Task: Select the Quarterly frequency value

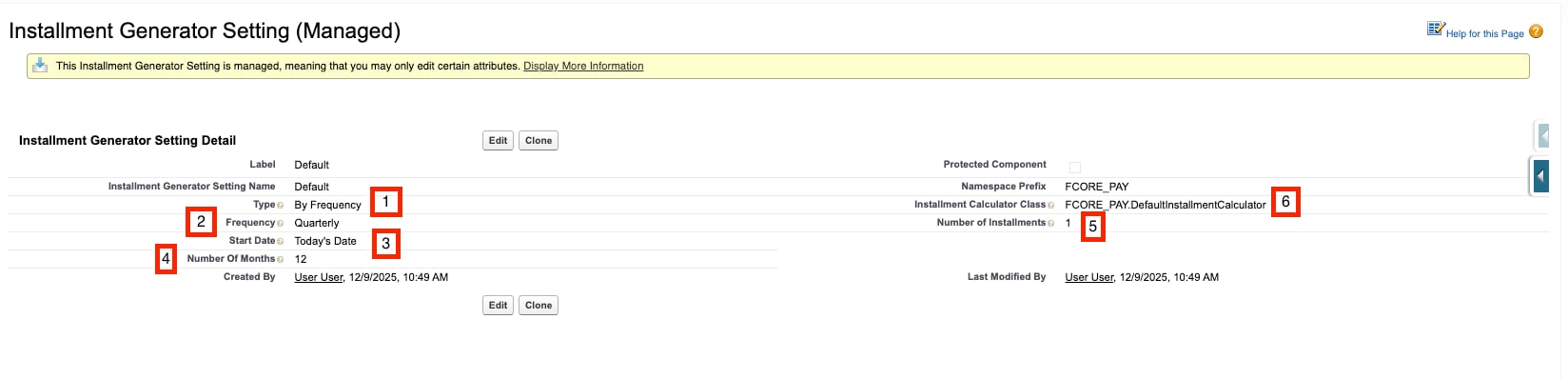Action: coord(317,223)
